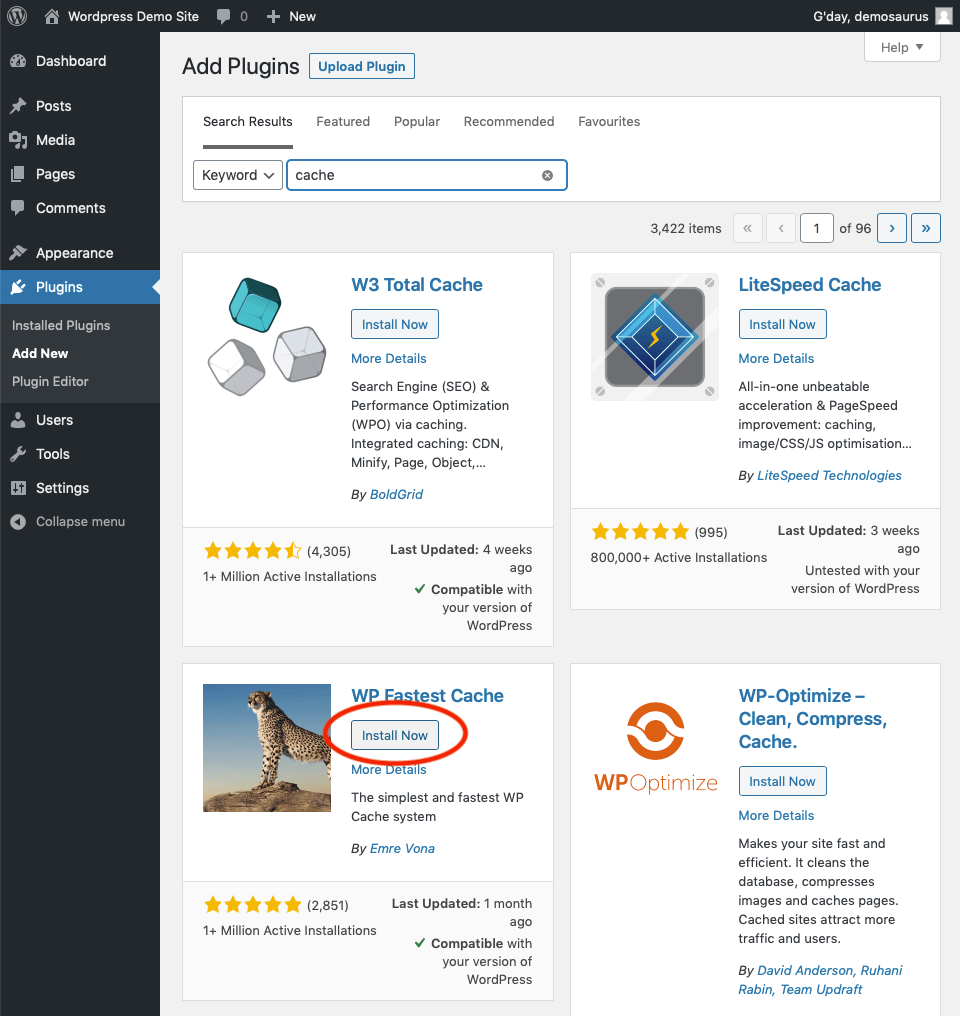Switch to Popular plugins tab
Image resolution: width=960 pixels, height=1016 pixels.
(x=417, y=122)
